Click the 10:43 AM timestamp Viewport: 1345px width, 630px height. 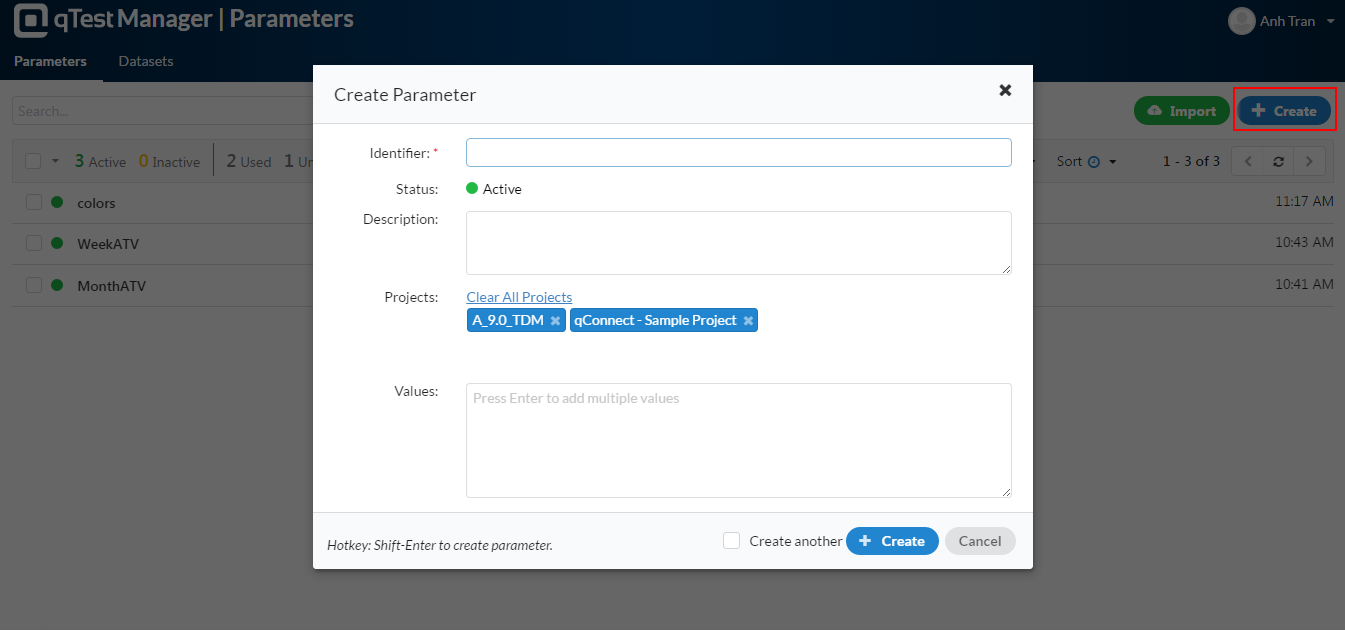(x=1304, y=242)
